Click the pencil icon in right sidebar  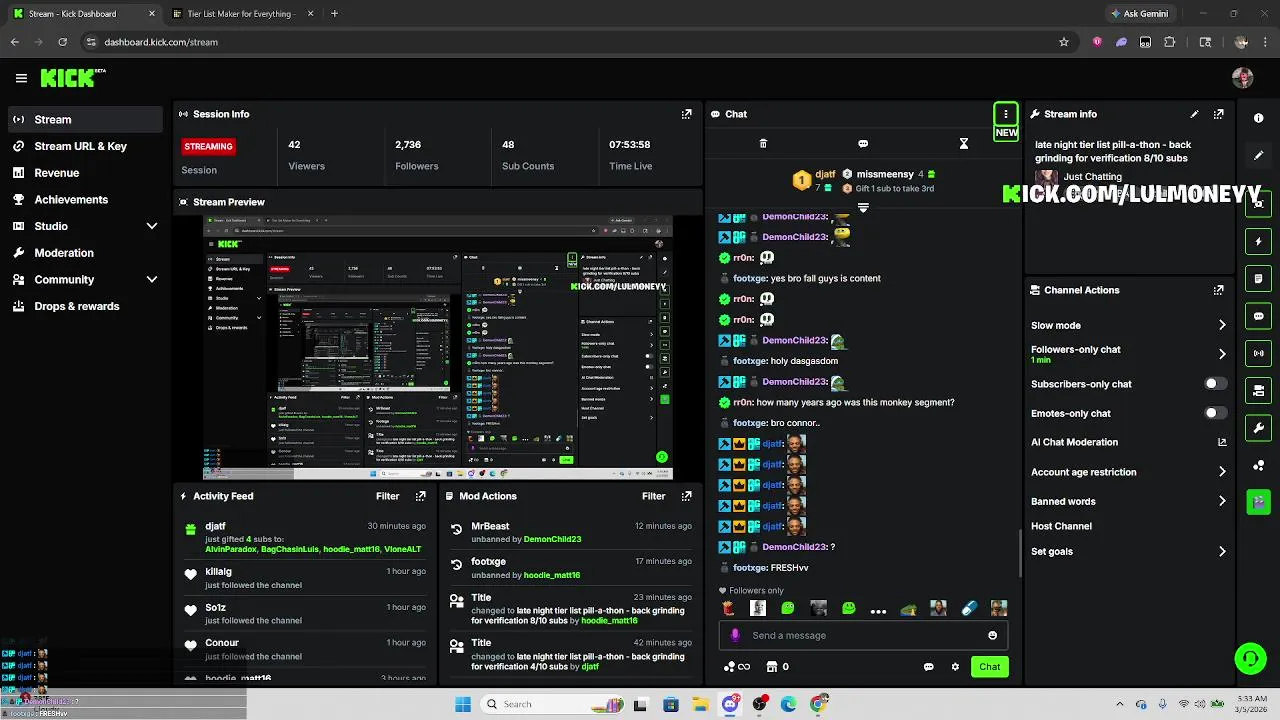tap(1258, 156)
